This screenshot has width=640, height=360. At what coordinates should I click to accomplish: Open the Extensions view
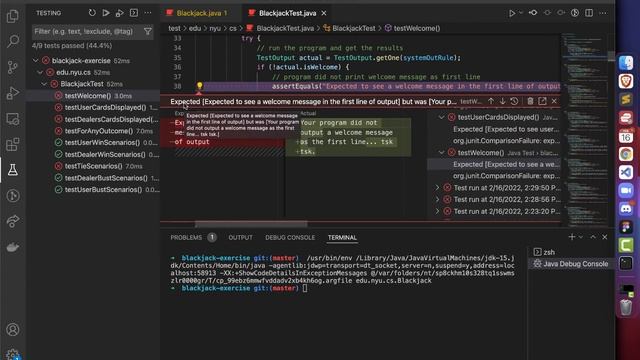coord(13,144)
